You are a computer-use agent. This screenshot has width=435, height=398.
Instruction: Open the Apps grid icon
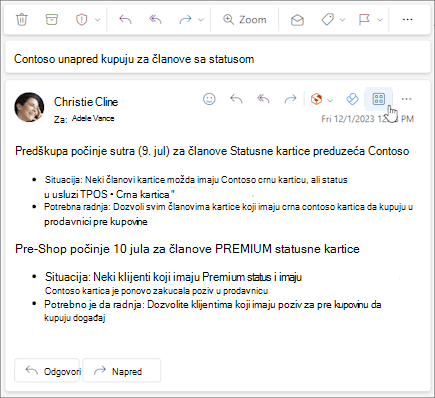379,99
